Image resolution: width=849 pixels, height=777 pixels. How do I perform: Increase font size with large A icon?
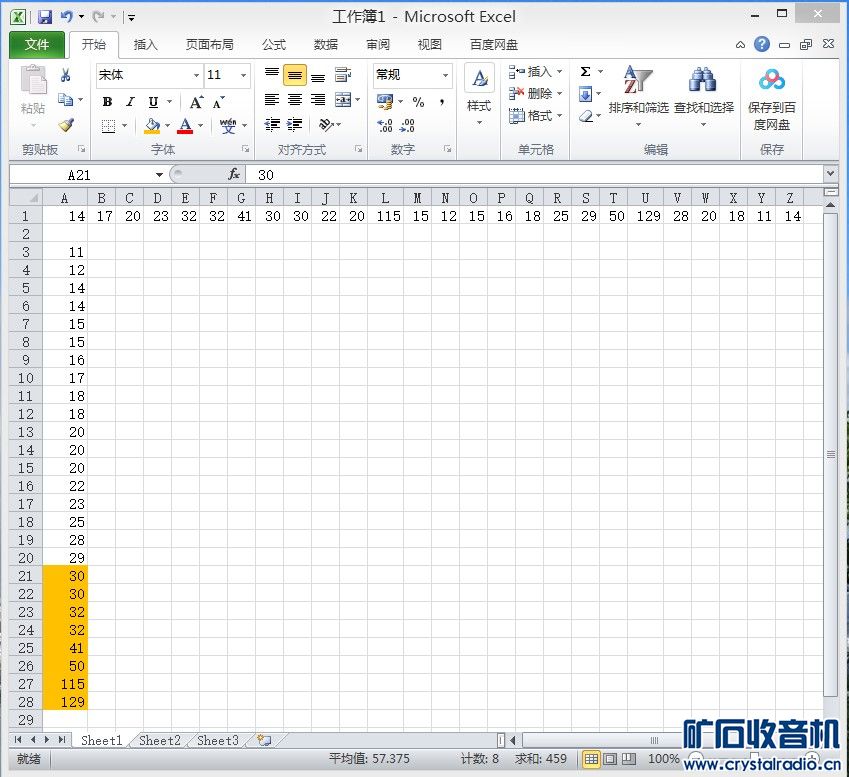pyautogui.click(x=197, y=102)
